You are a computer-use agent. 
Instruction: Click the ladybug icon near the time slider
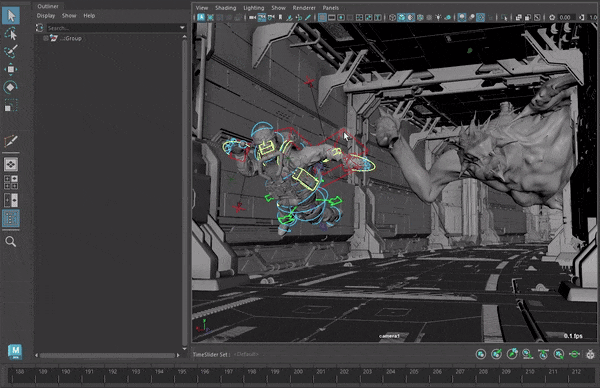pos(590,354)
